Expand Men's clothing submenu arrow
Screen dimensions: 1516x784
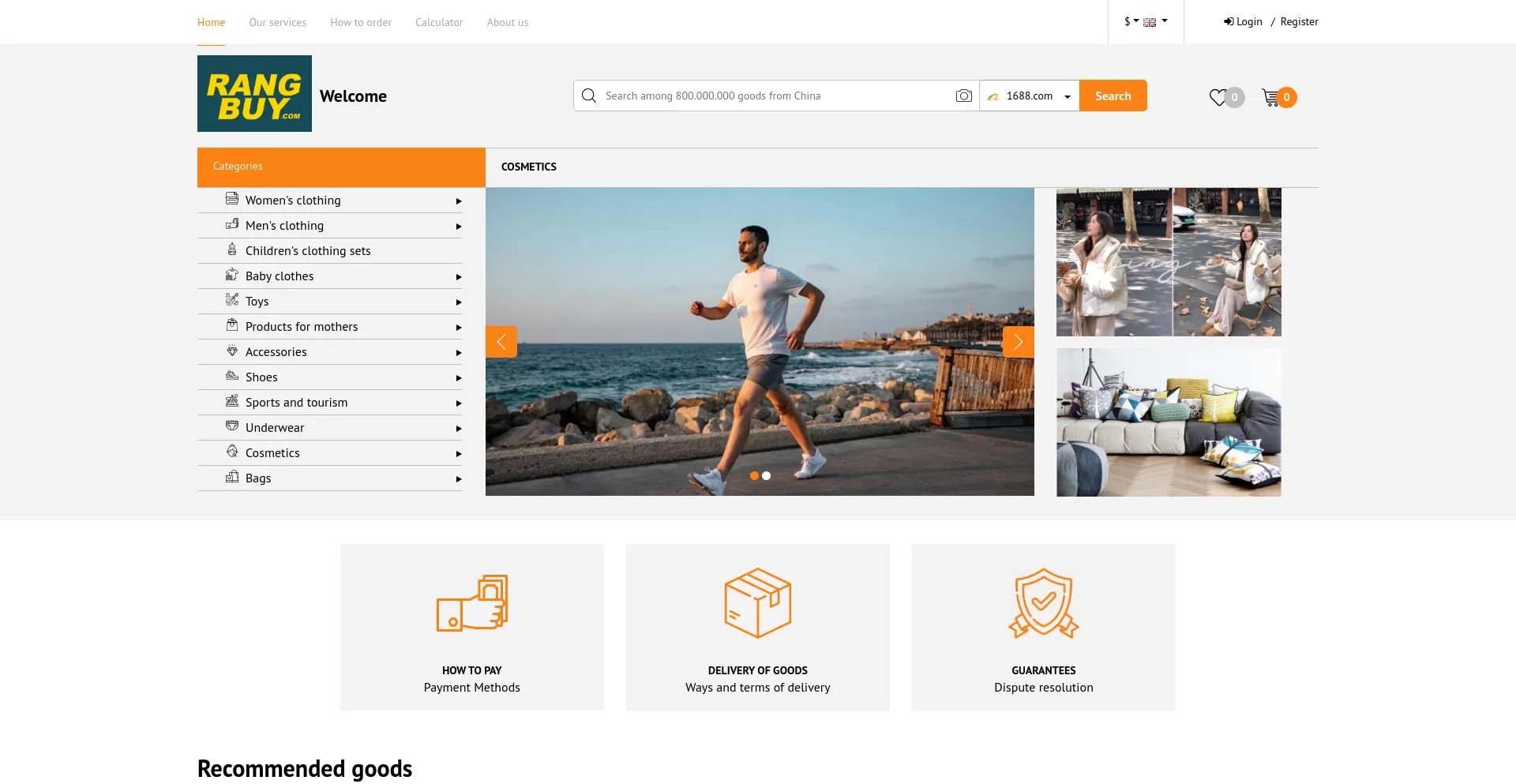click(459, 227)
